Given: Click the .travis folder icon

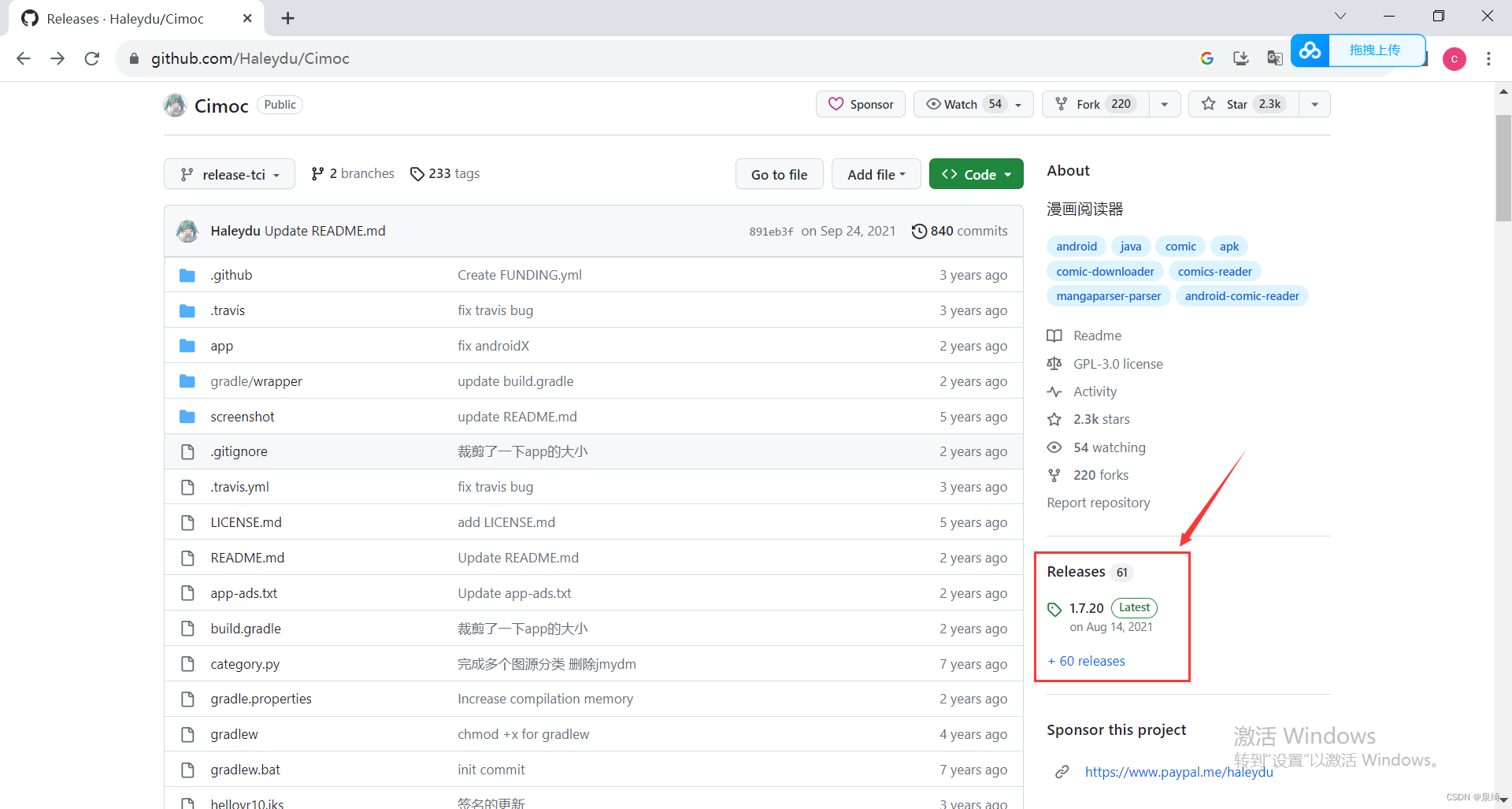Looking at the screenshot, I should (x=187, y=310).
